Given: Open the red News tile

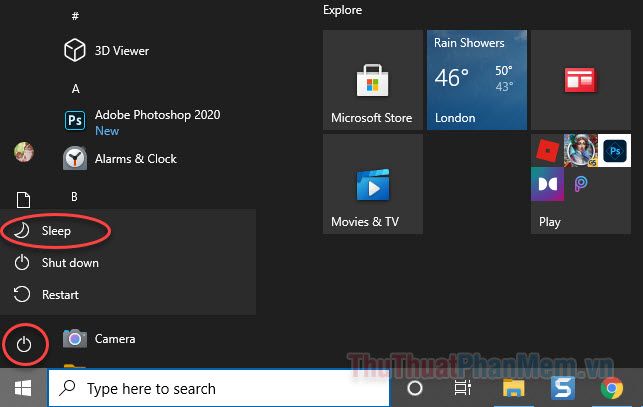Looking at the screenshot, I should (580, 80).
